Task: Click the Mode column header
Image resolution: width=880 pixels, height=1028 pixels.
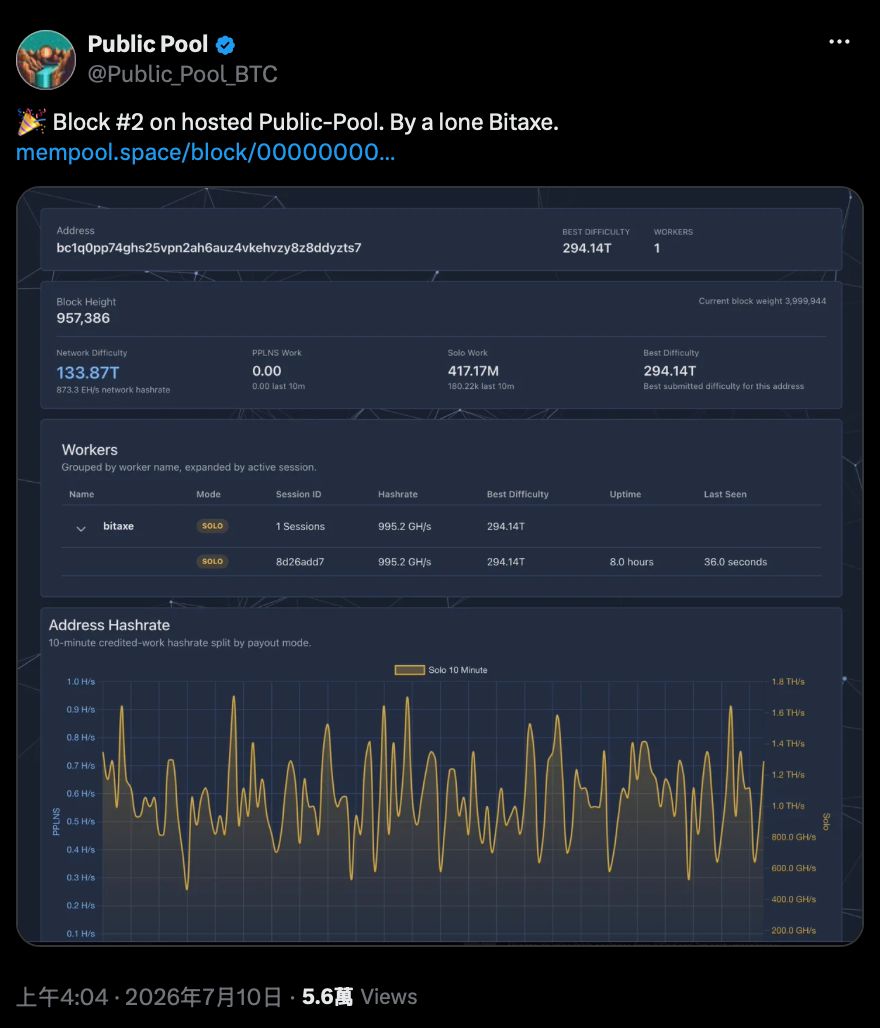Action: click(209, 494)
